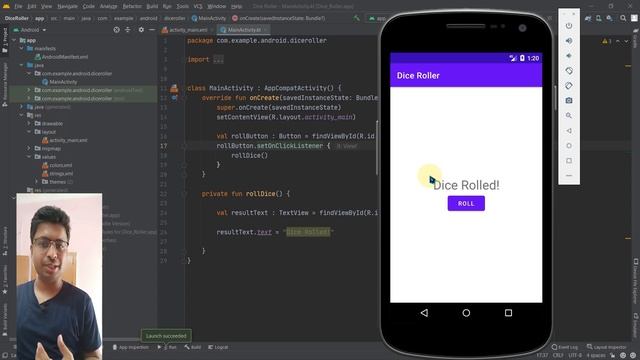Expand the drawable folder
This screenshot has width=640, height=360.
click(29, 123)
